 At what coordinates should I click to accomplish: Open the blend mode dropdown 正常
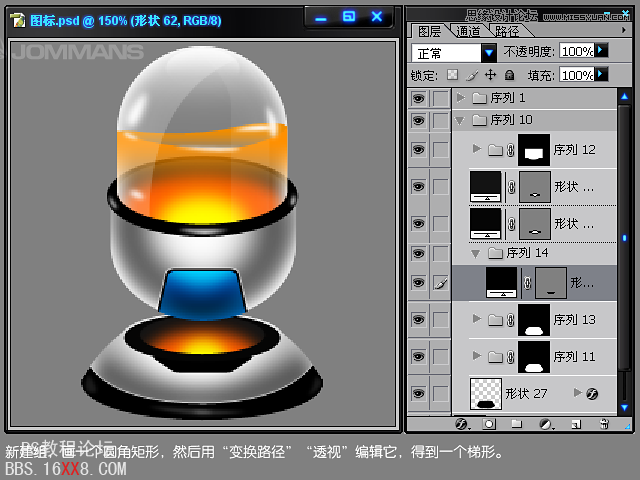[489, 52]
